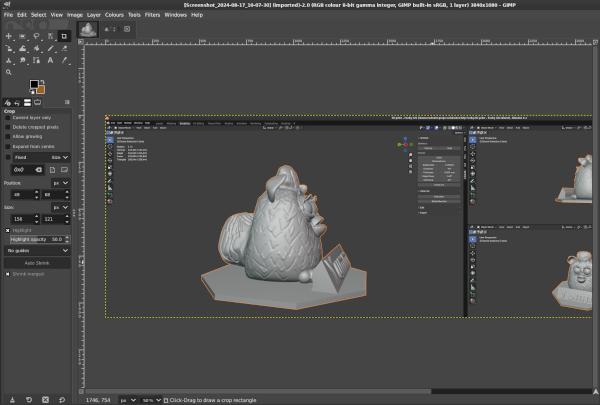Open the tool options dock menu button
Viewport: 600px width, 405px height.
[67, 102]
